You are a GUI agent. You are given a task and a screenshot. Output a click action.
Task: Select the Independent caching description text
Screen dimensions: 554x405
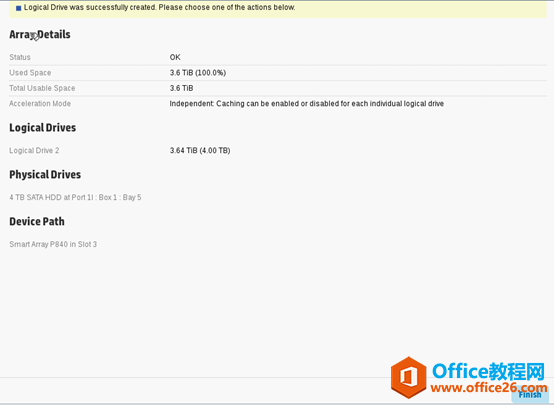307,104
